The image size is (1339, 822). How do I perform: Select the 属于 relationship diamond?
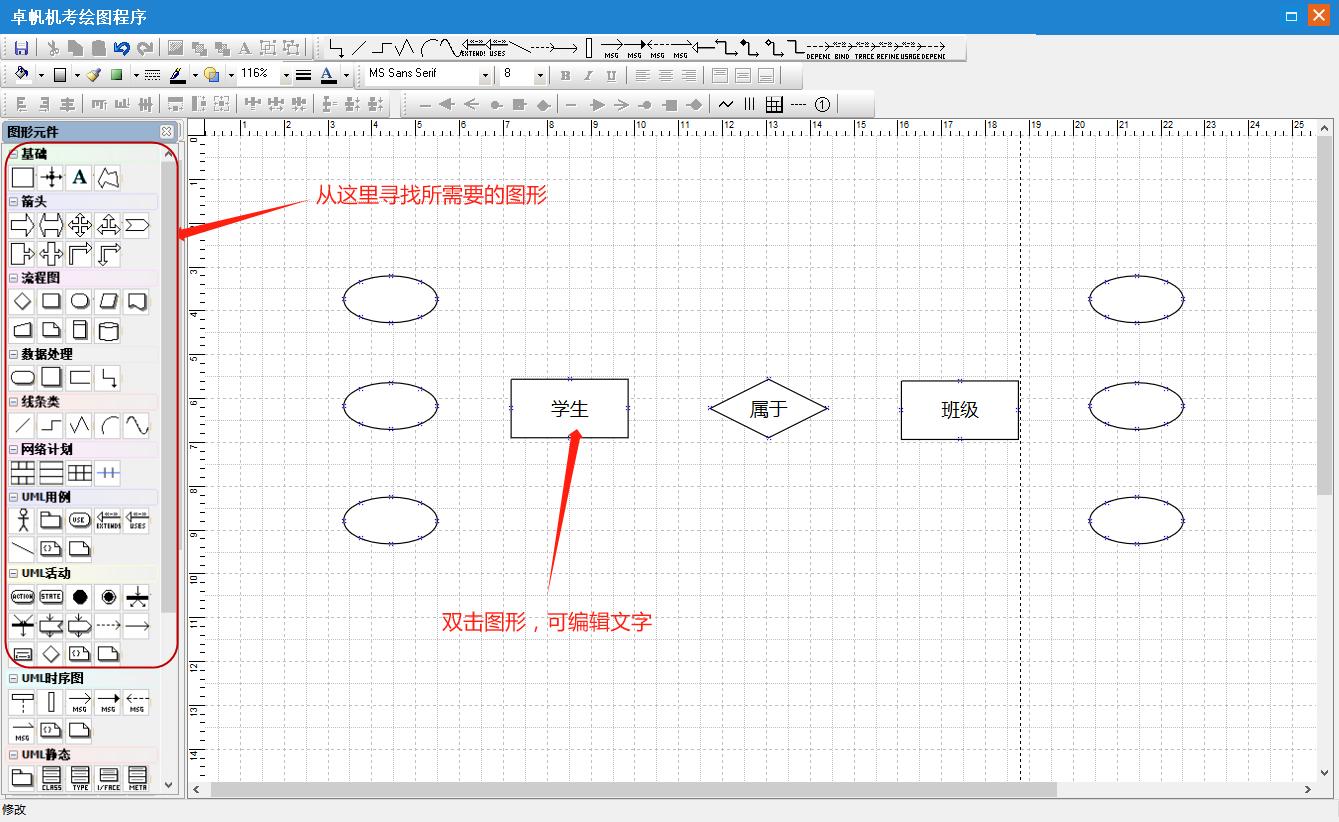click(x=768, y=408)
